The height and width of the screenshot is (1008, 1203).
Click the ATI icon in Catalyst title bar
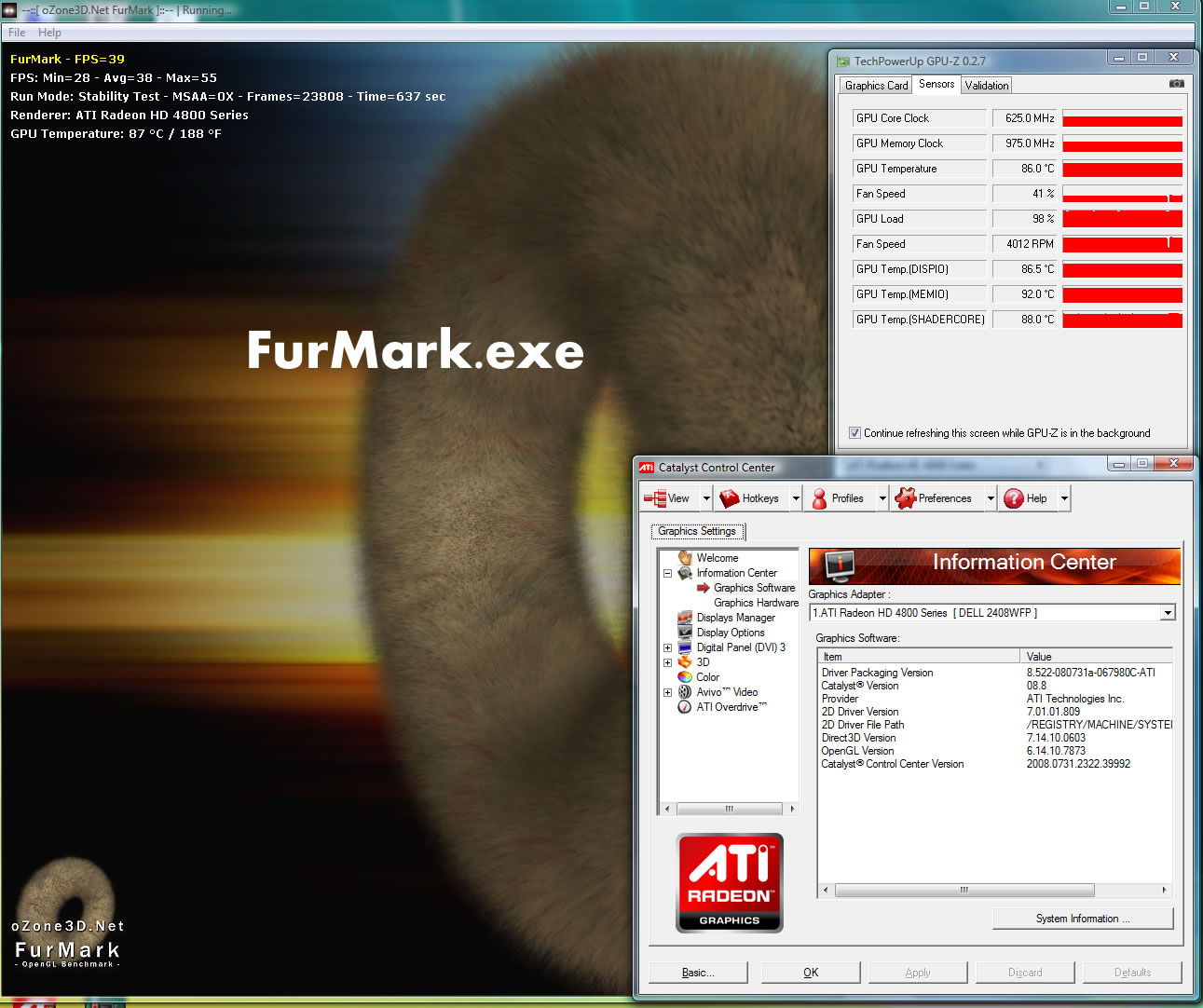646,468
